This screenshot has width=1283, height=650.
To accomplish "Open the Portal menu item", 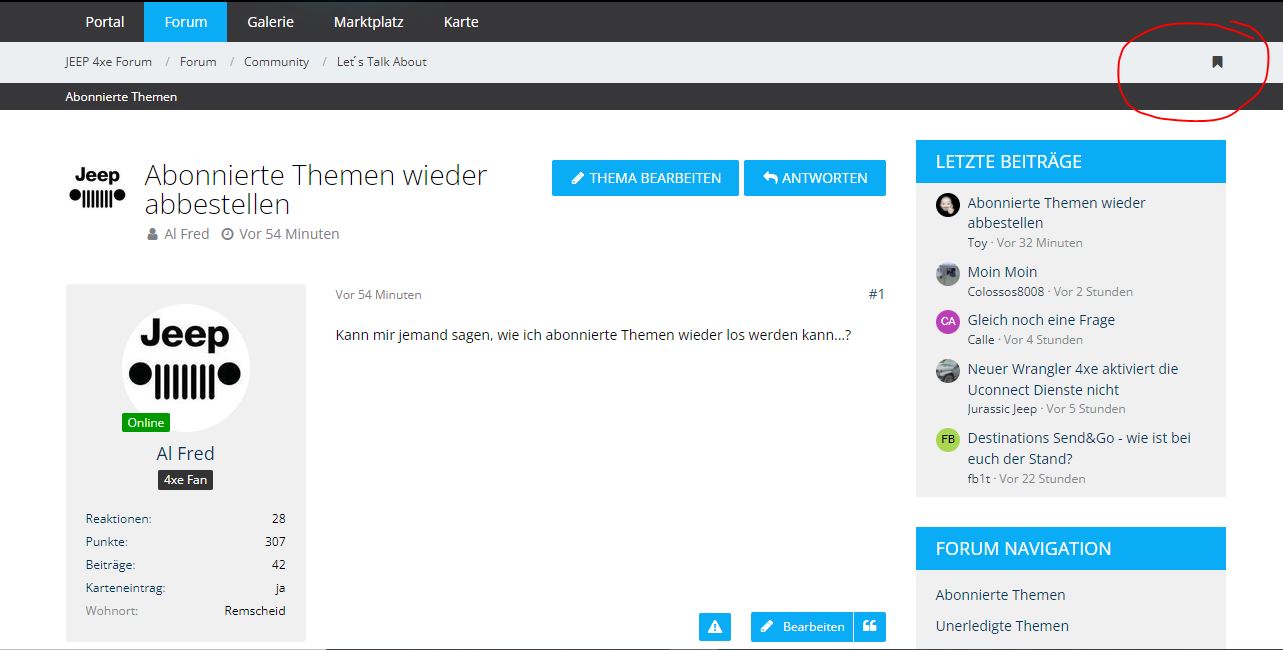I will point(105,22).
